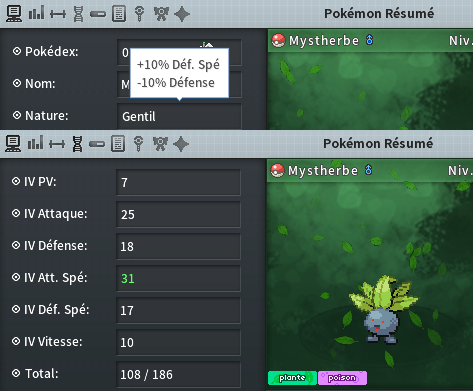473x391 pixels.
Task: Click the double-arrow width icon above the Pokédex field
Action: pos(58,14)
